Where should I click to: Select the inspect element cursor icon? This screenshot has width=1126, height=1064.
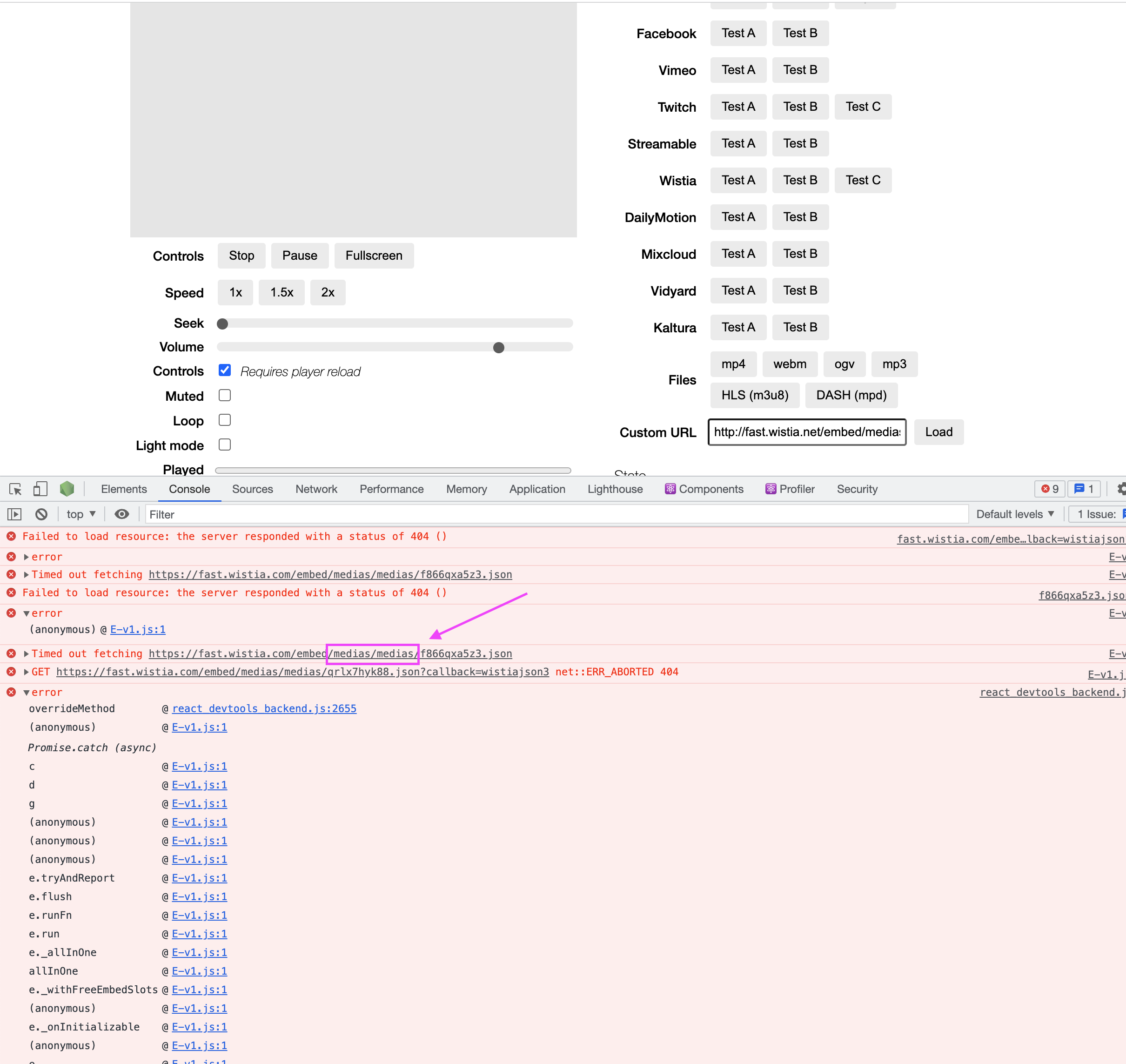[x=16, y=488]
